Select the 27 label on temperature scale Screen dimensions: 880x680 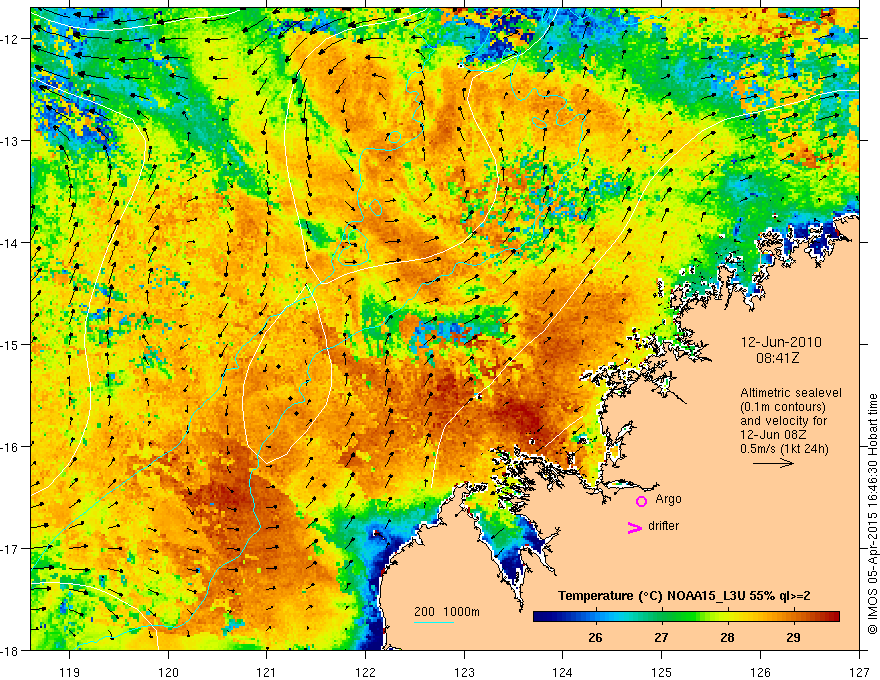coord(662,637)
